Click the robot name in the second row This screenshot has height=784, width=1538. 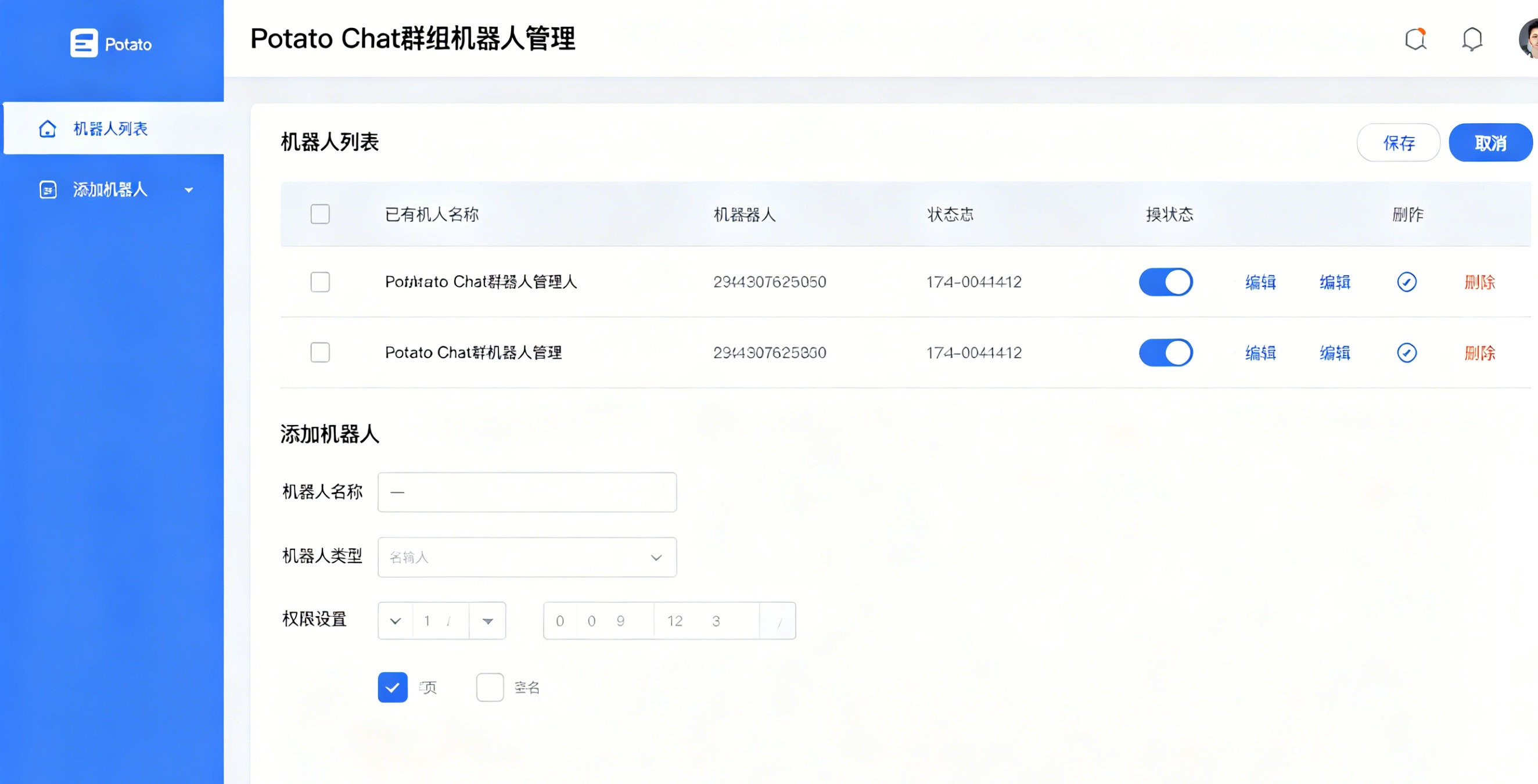(x=473, y=353)
